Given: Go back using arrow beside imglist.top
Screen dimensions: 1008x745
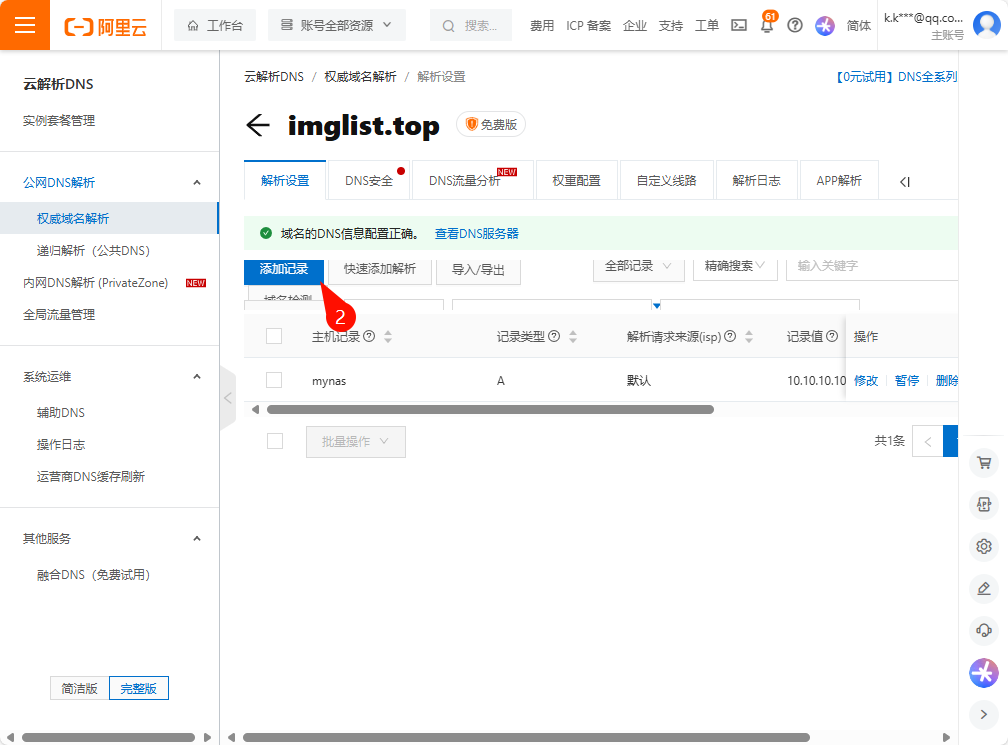Looking at the screenshot, I should coord(258,125).
